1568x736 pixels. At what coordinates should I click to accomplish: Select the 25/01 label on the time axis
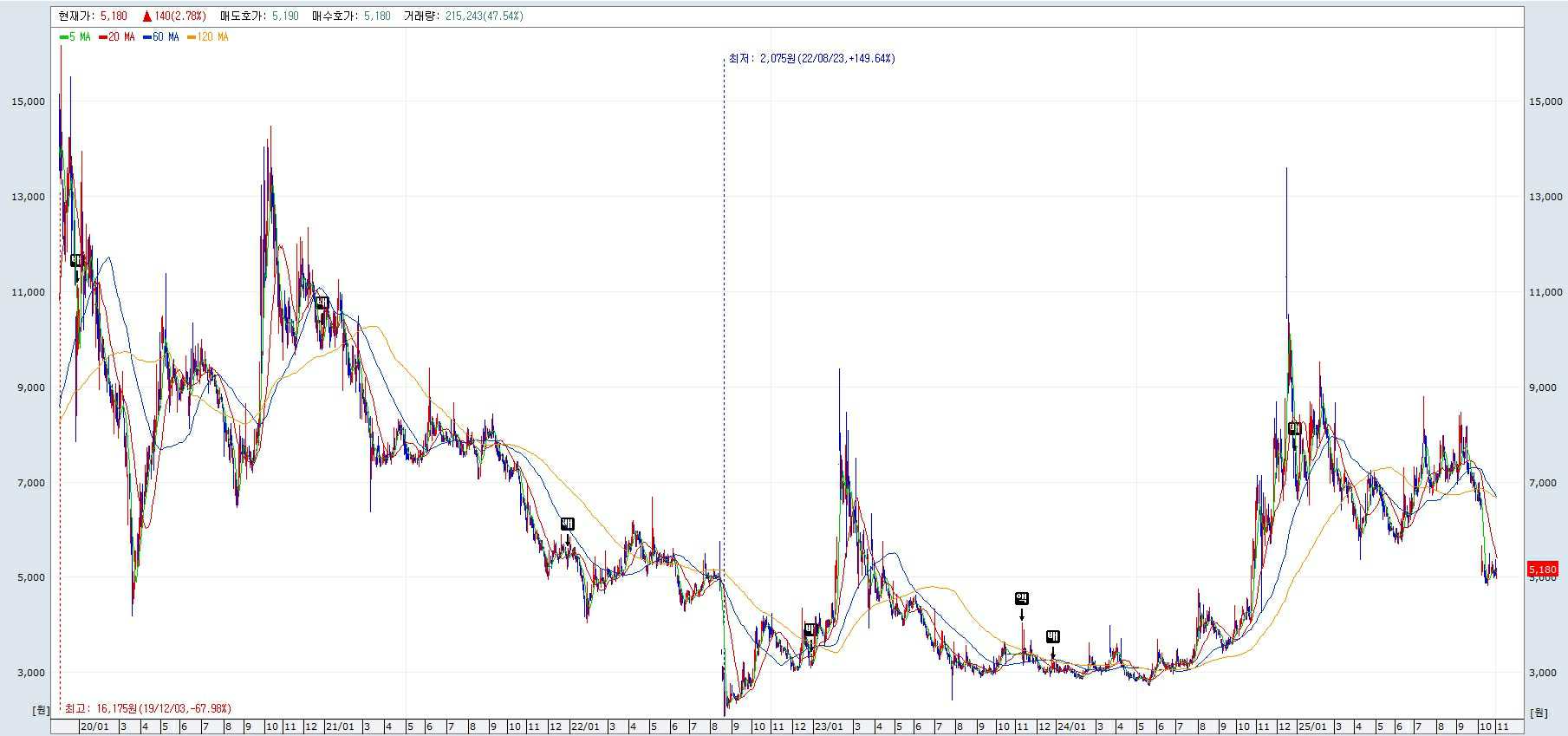(x=1315, y=726)
